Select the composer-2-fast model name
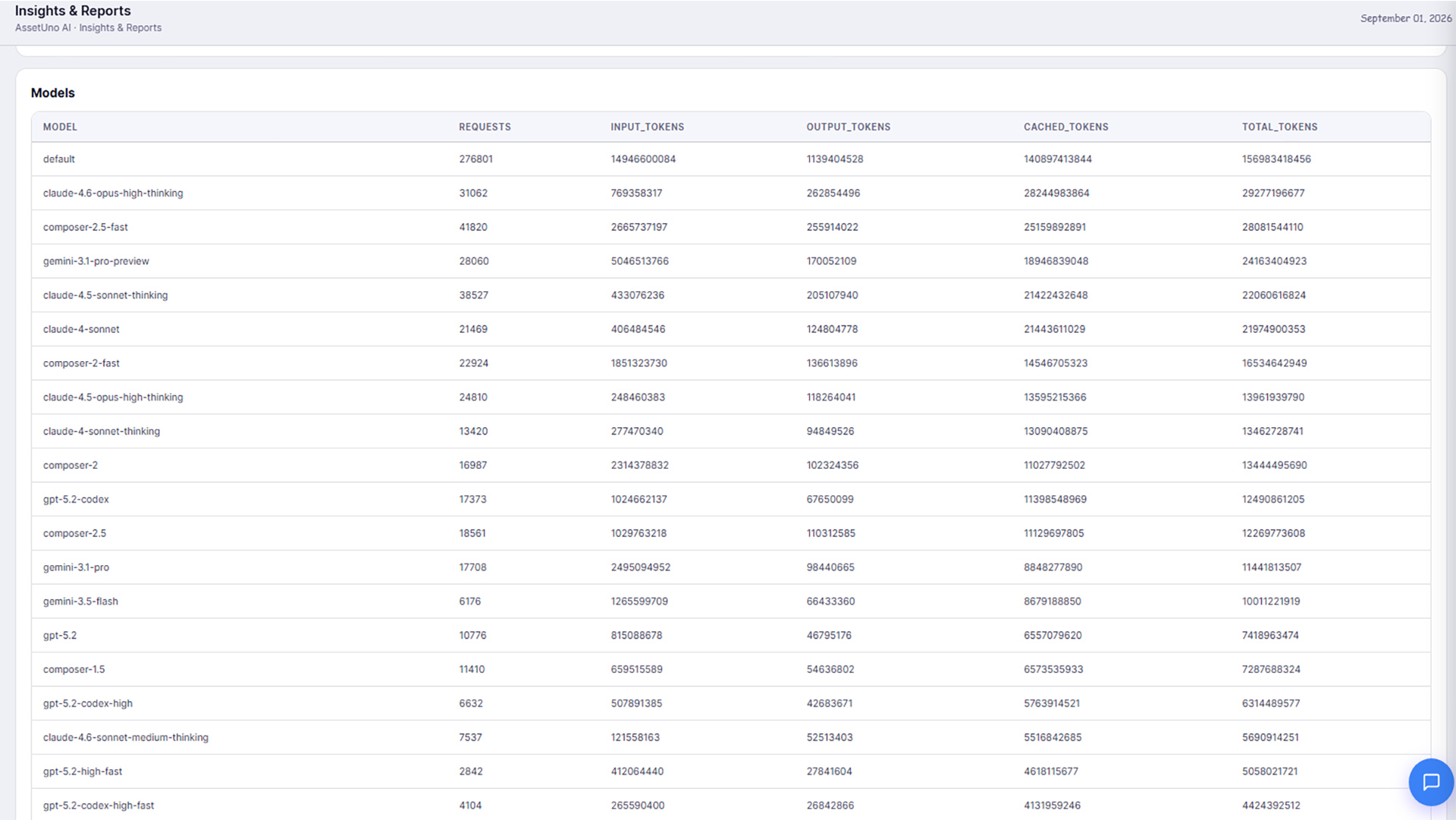The width and height of the screenshot is (1456, 820). (x=81, y=363)
